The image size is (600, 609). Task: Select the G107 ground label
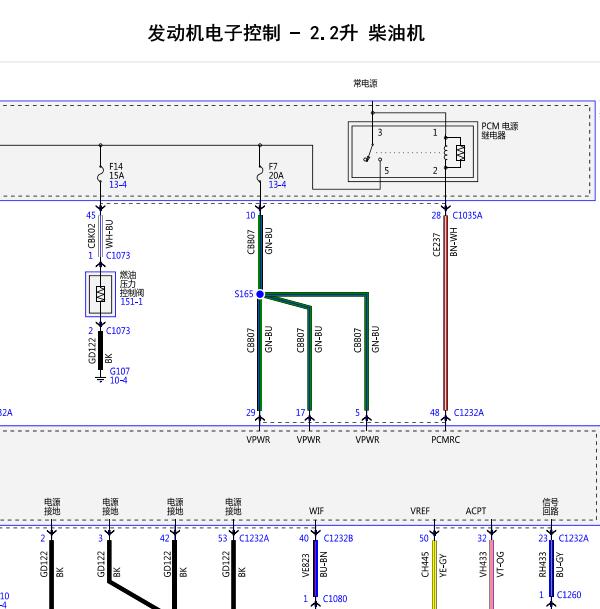click(120, 371)
